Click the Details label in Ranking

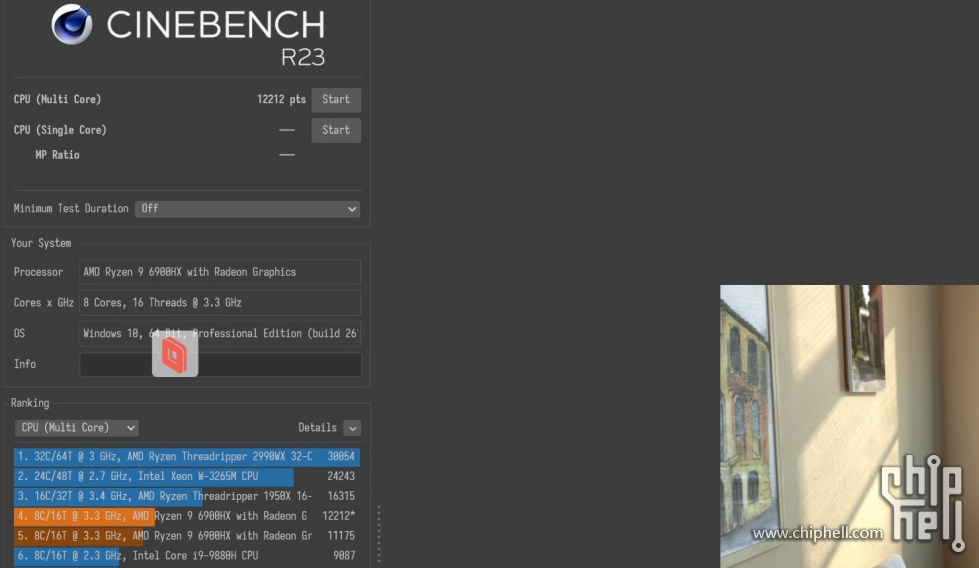(317, 428)
